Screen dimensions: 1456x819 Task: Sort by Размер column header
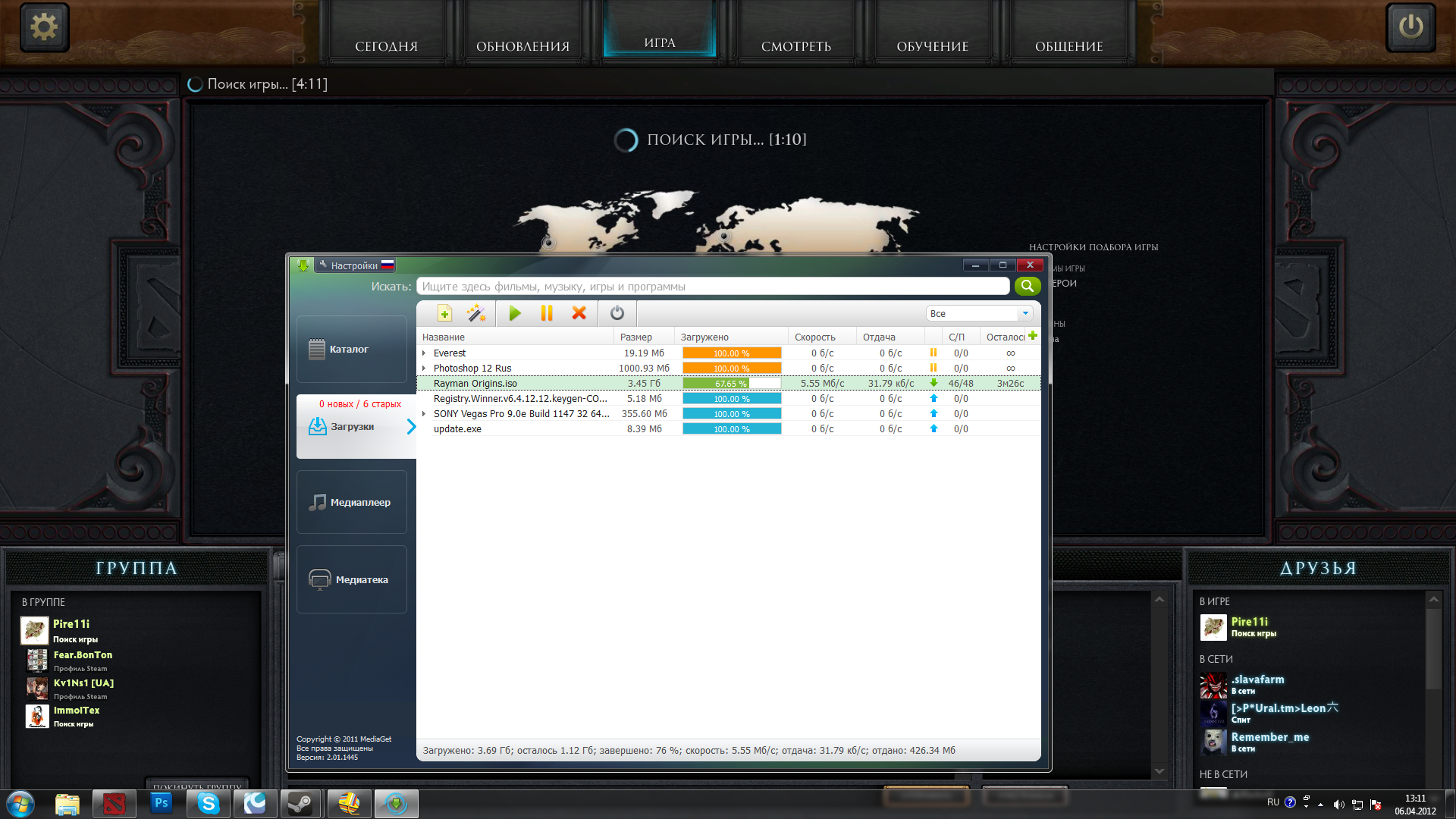pyautogui.click(x=644, y=337)
